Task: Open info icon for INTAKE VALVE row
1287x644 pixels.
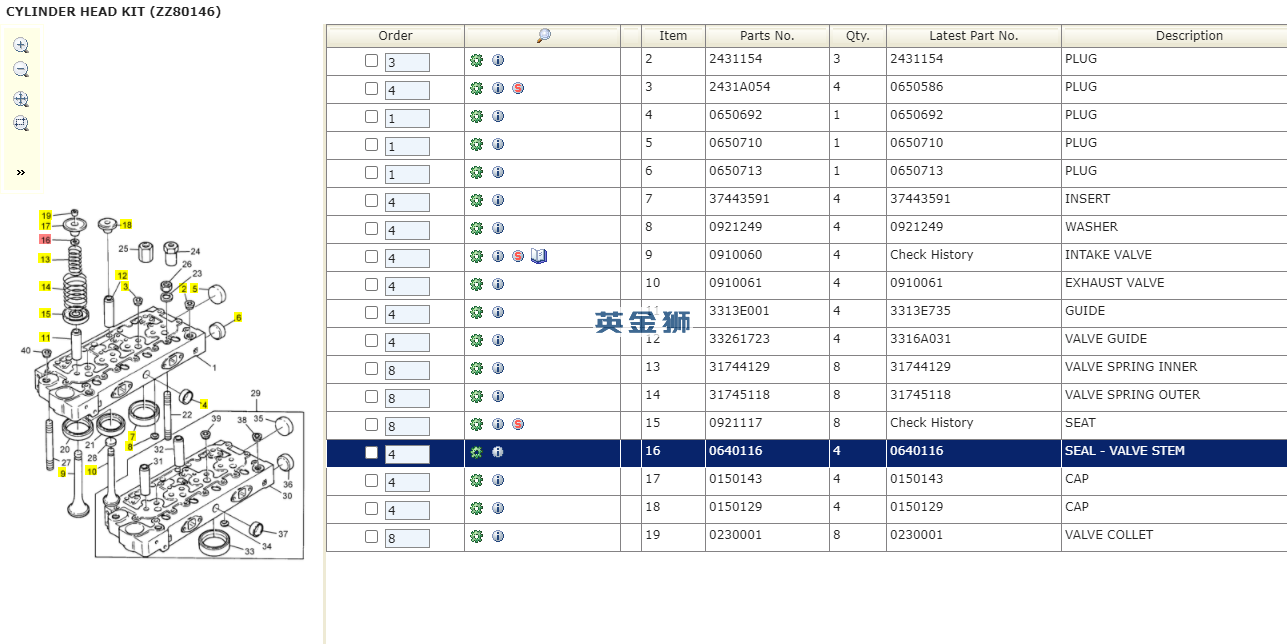Action: (498, 256)
